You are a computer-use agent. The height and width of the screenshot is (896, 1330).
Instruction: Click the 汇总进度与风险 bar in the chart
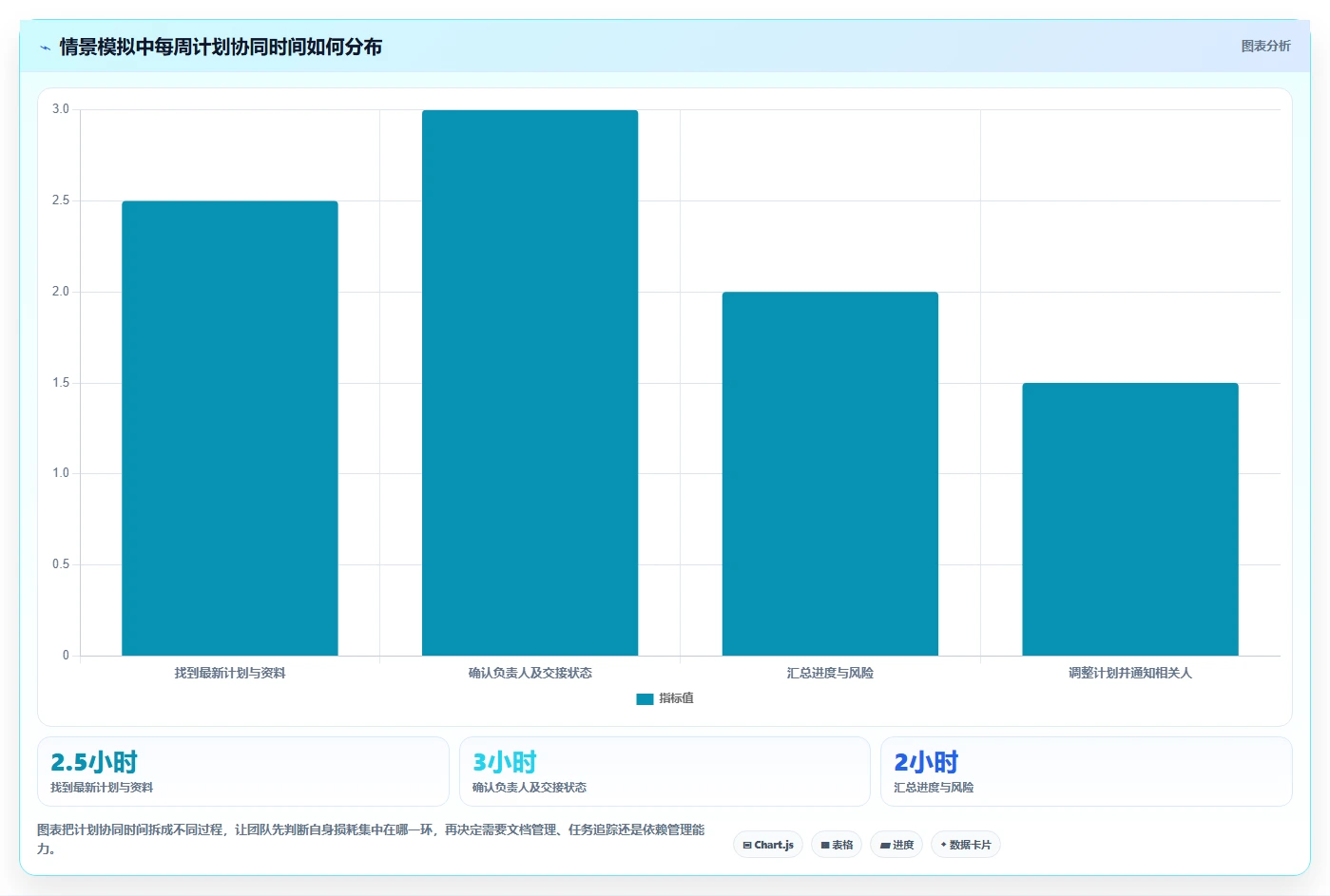coord(830,474)
